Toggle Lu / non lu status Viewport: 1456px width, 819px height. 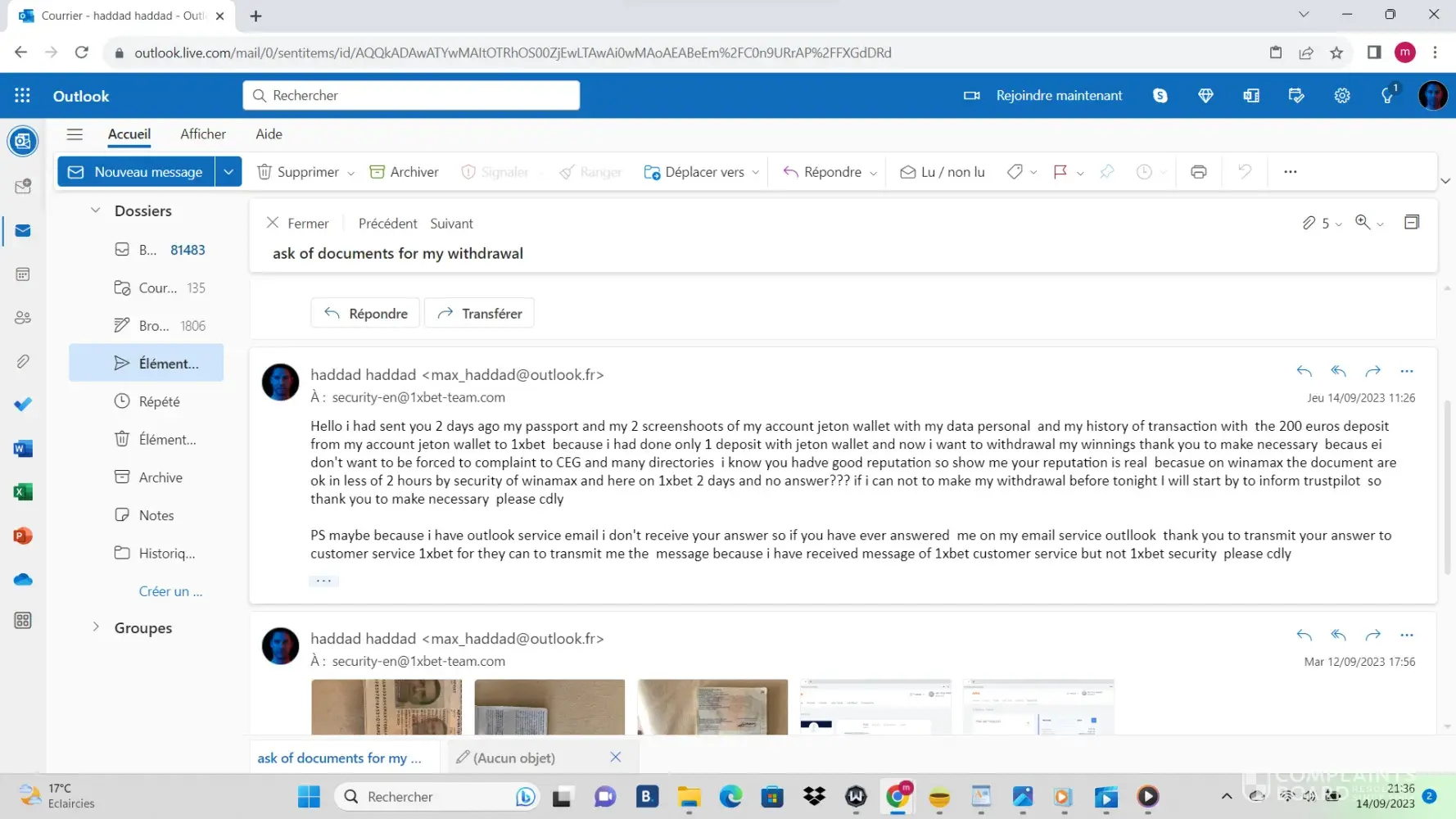943,172
